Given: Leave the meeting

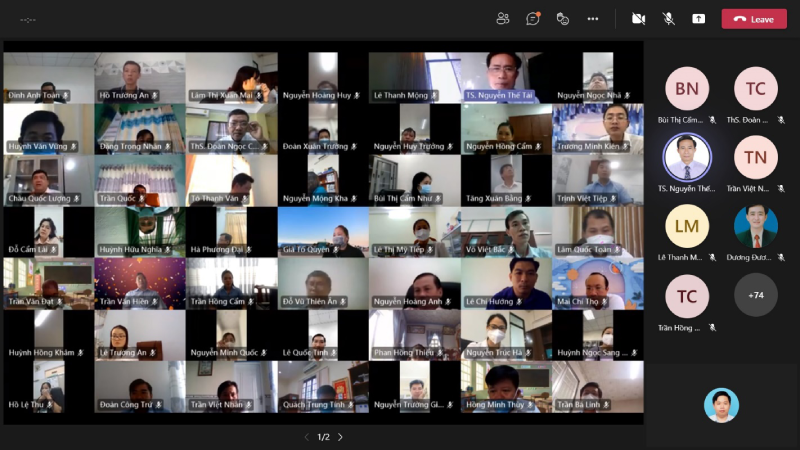Looking at the screenshot, I should click(x=754, y=19).
